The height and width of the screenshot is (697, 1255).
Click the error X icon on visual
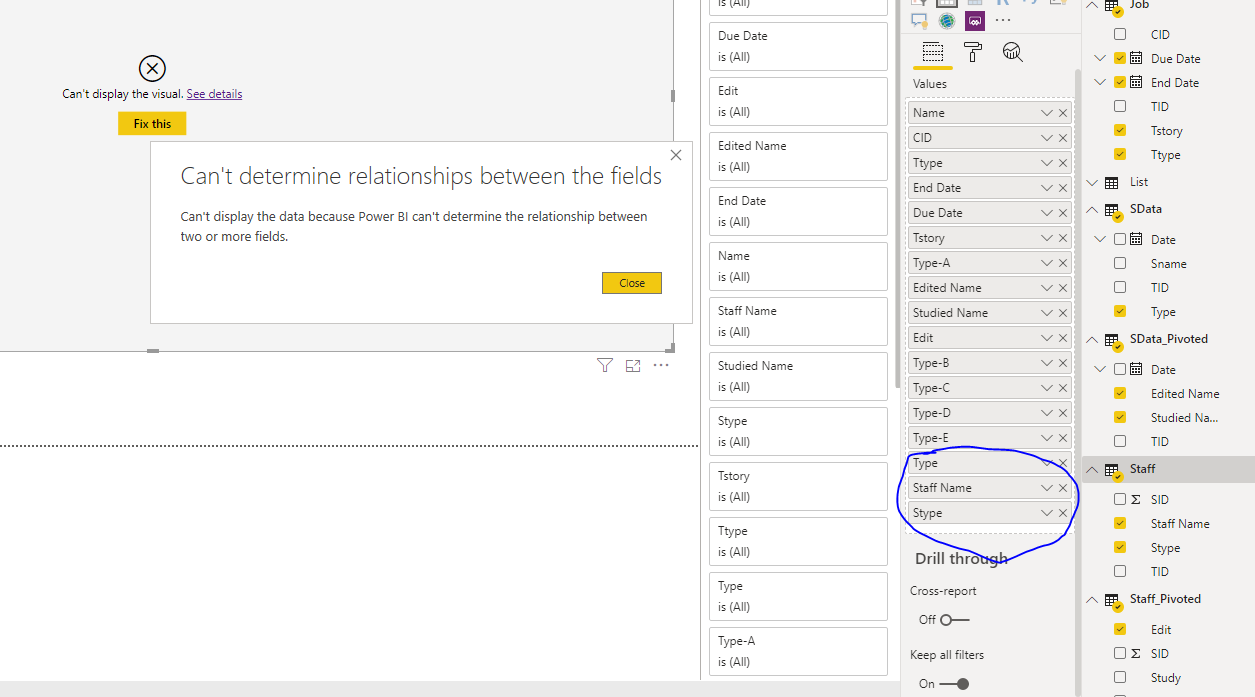(x=152, y=68)
